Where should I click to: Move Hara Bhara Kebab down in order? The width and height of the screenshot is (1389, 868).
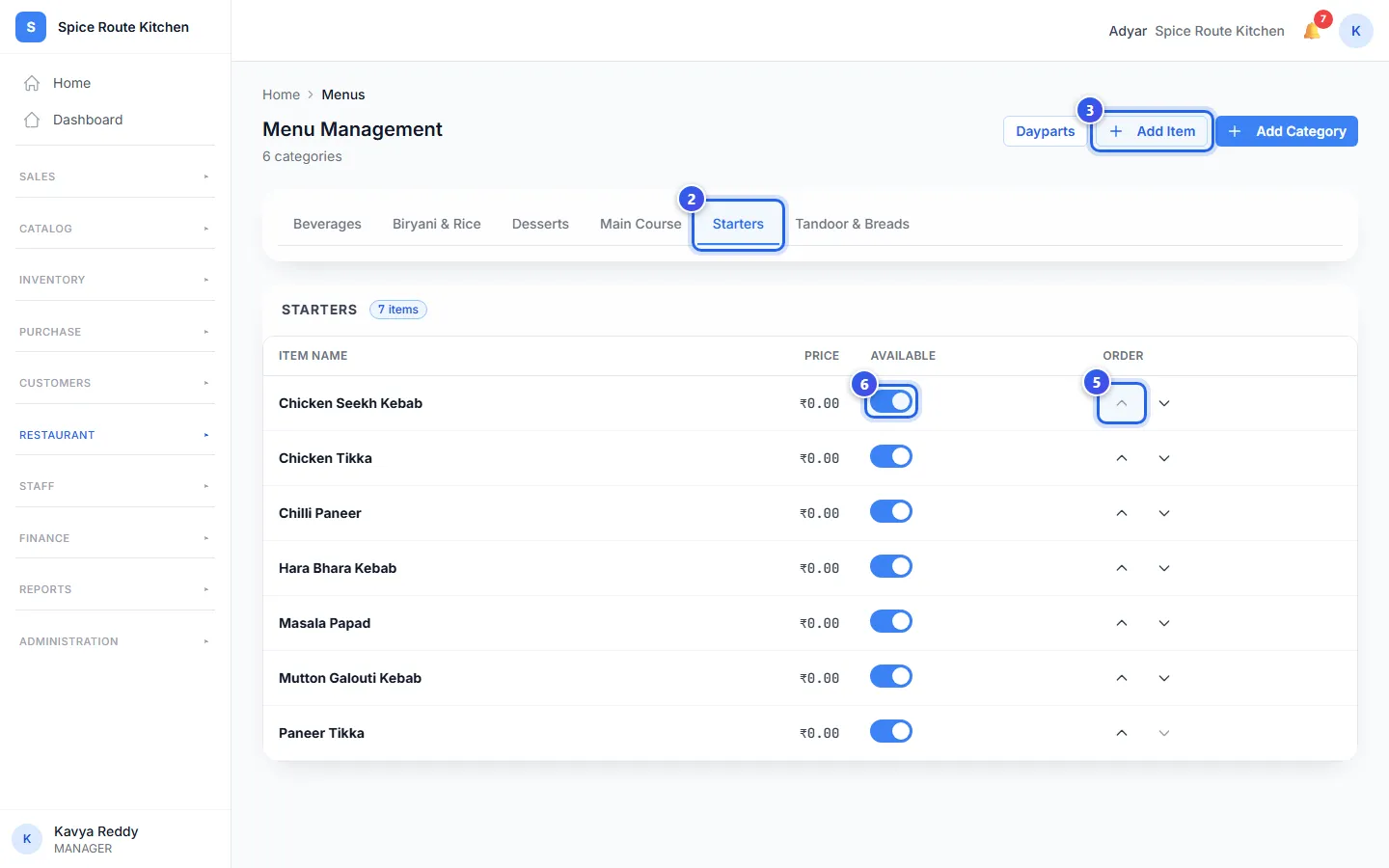click(1164, 568)
